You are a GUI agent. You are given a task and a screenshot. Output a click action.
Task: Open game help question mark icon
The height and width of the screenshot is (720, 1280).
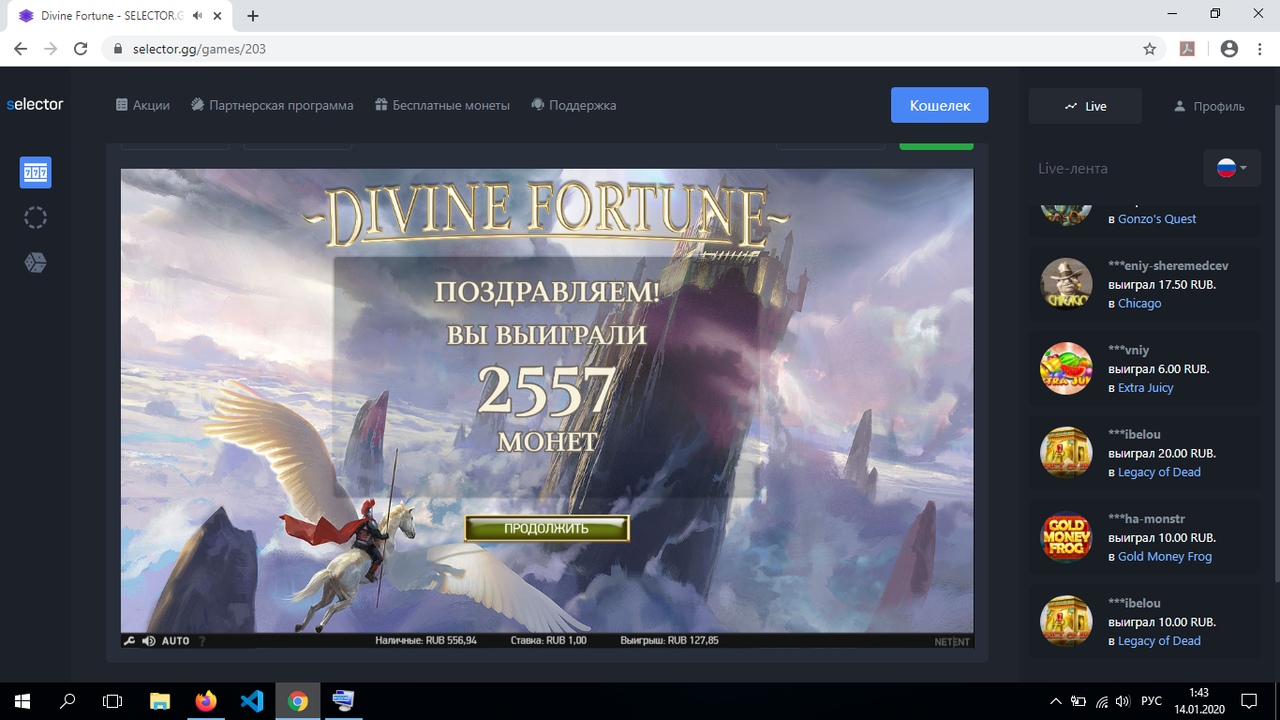202,641
